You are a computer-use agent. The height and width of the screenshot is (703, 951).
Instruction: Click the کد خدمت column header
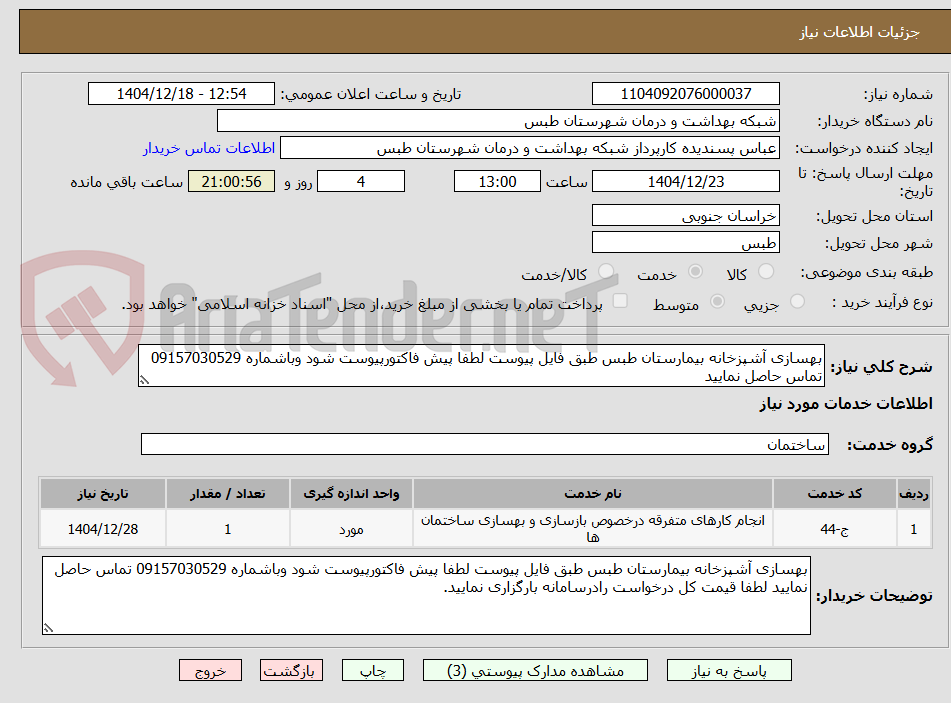[x=834, y=494]
